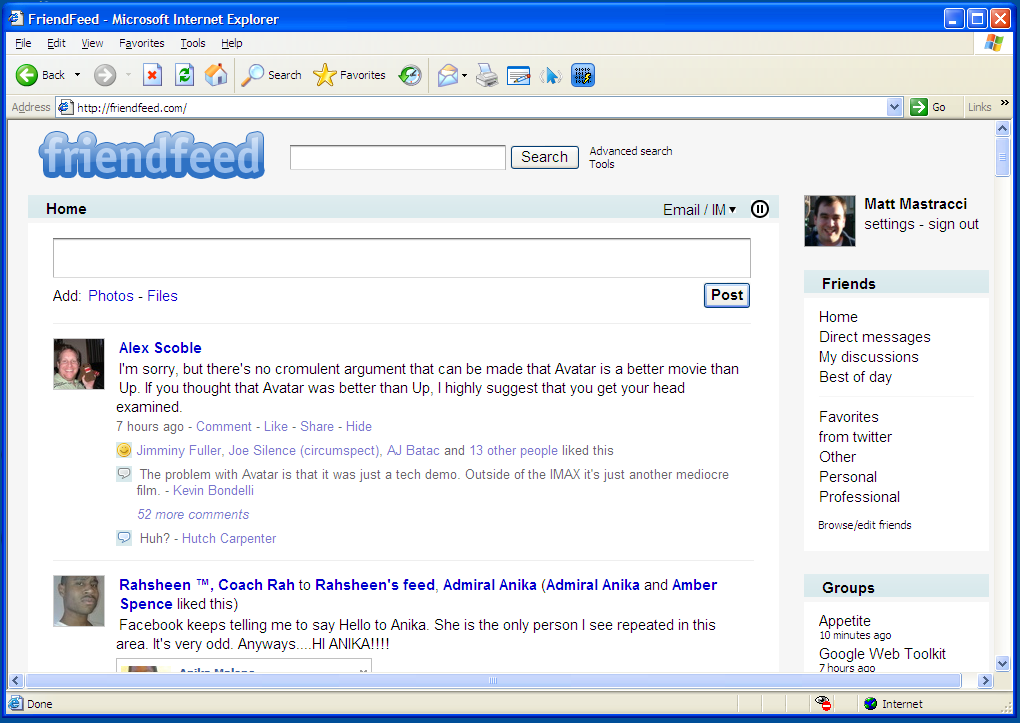Screen dimensions: 1020x723
Task: Open the Help menu
Action: (x=232, y=43)
